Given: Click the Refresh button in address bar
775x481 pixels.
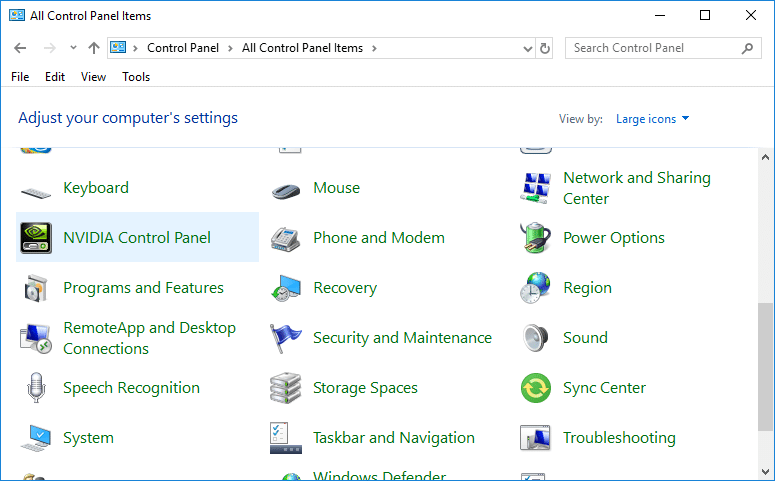Looking at the screenshot, I should point(545,48).
